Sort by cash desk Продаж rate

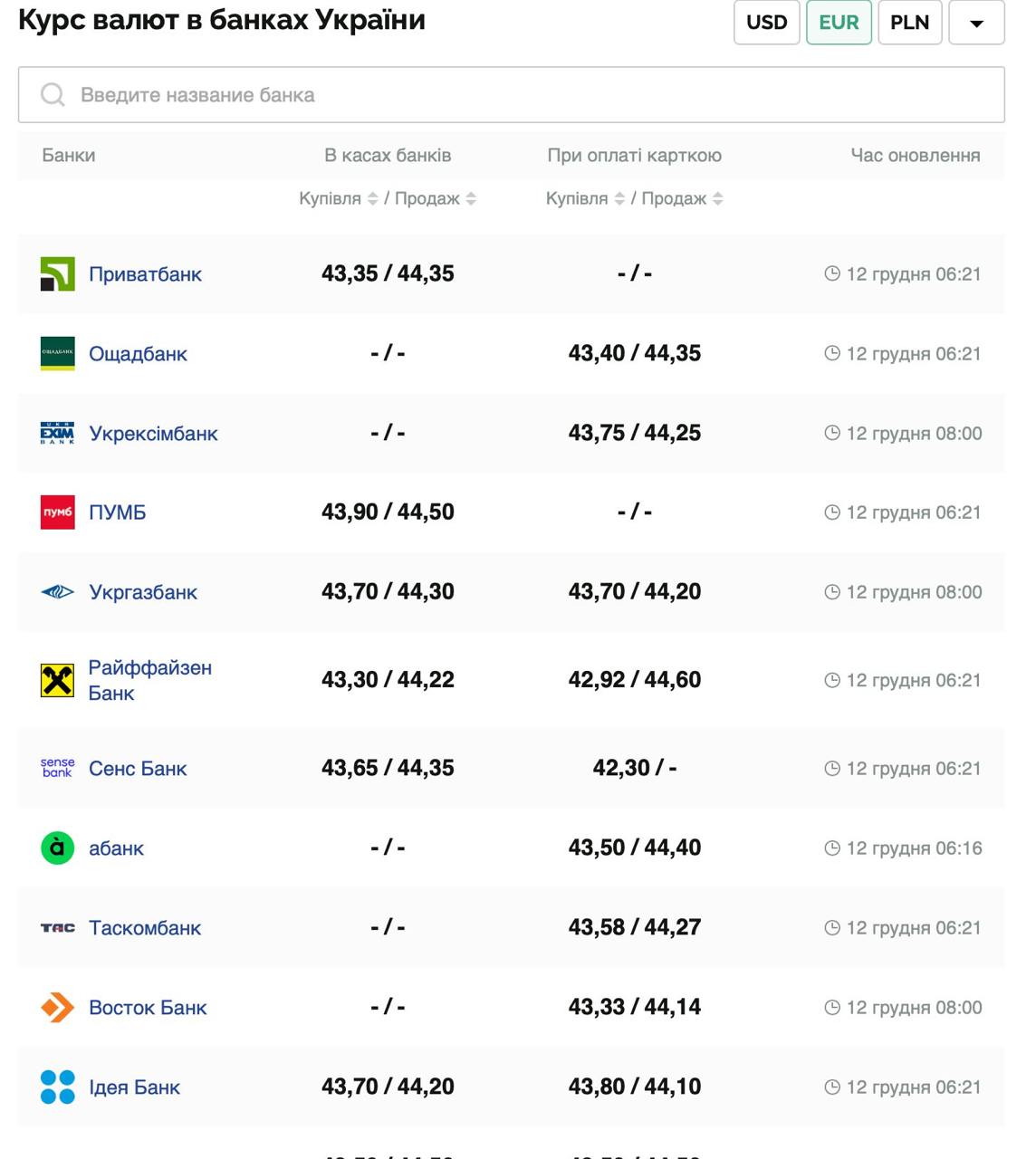click(471, 199)
